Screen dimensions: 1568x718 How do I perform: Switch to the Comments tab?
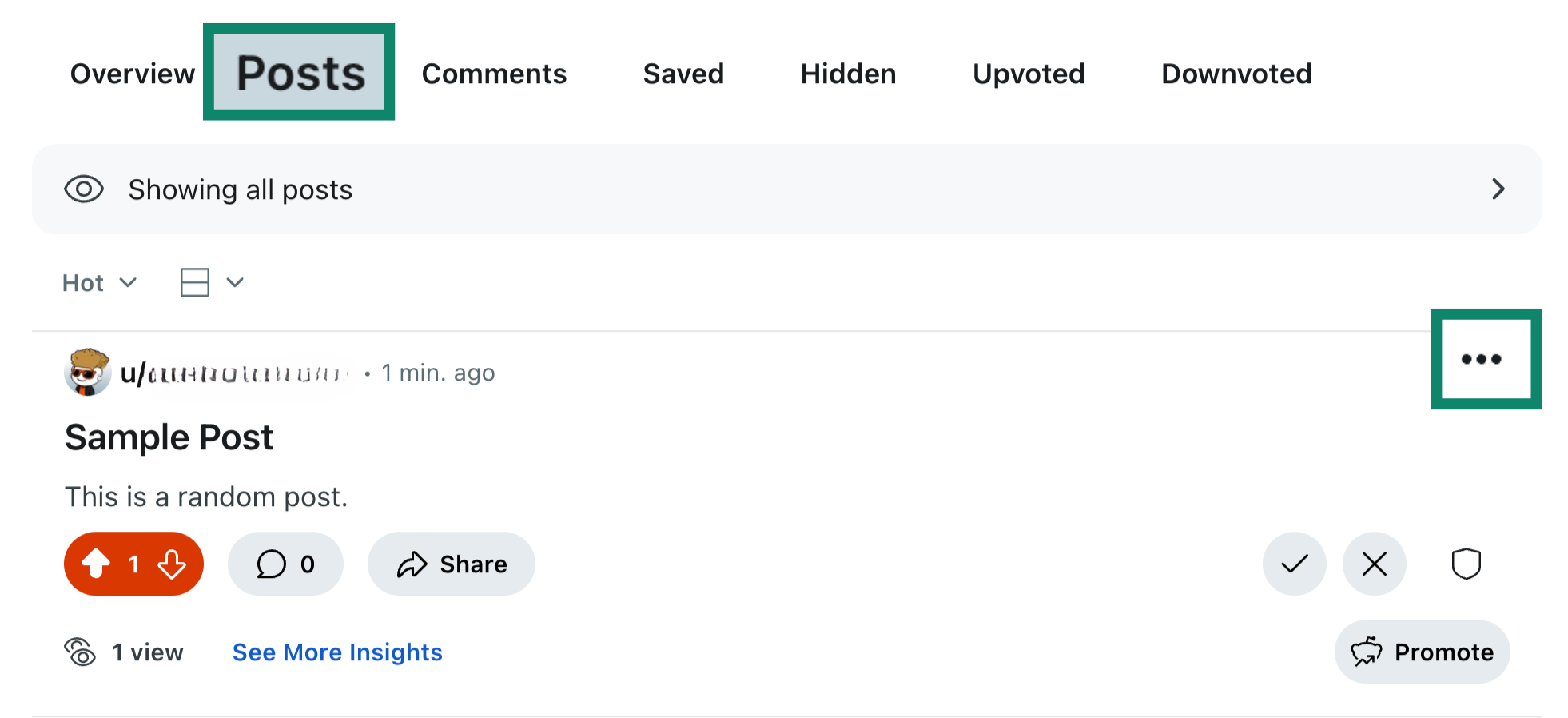click(493, 74)
